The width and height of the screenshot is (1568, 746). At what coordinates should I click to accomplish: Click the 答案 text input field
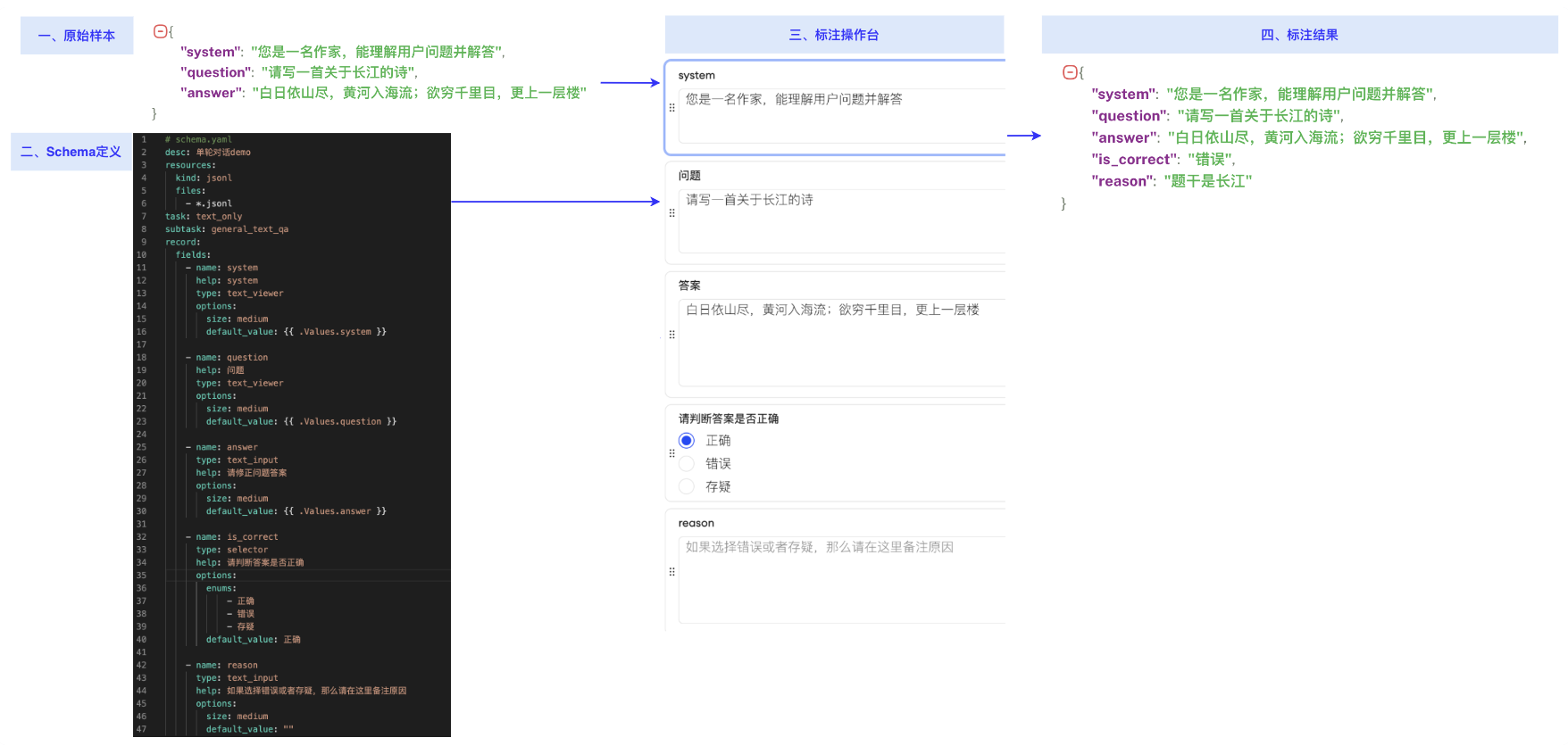click(x=842, y=343)
